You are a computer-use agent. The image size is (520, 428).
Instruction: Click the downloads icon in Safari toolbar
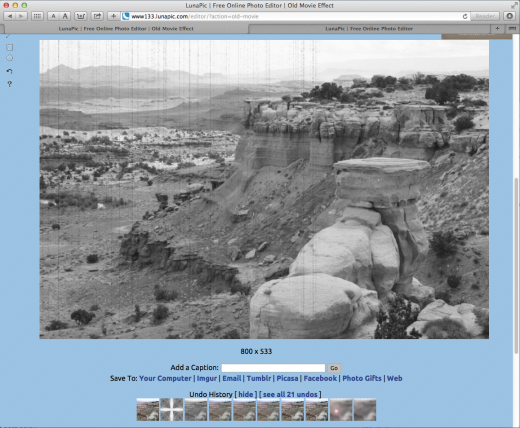coord(509,16)
